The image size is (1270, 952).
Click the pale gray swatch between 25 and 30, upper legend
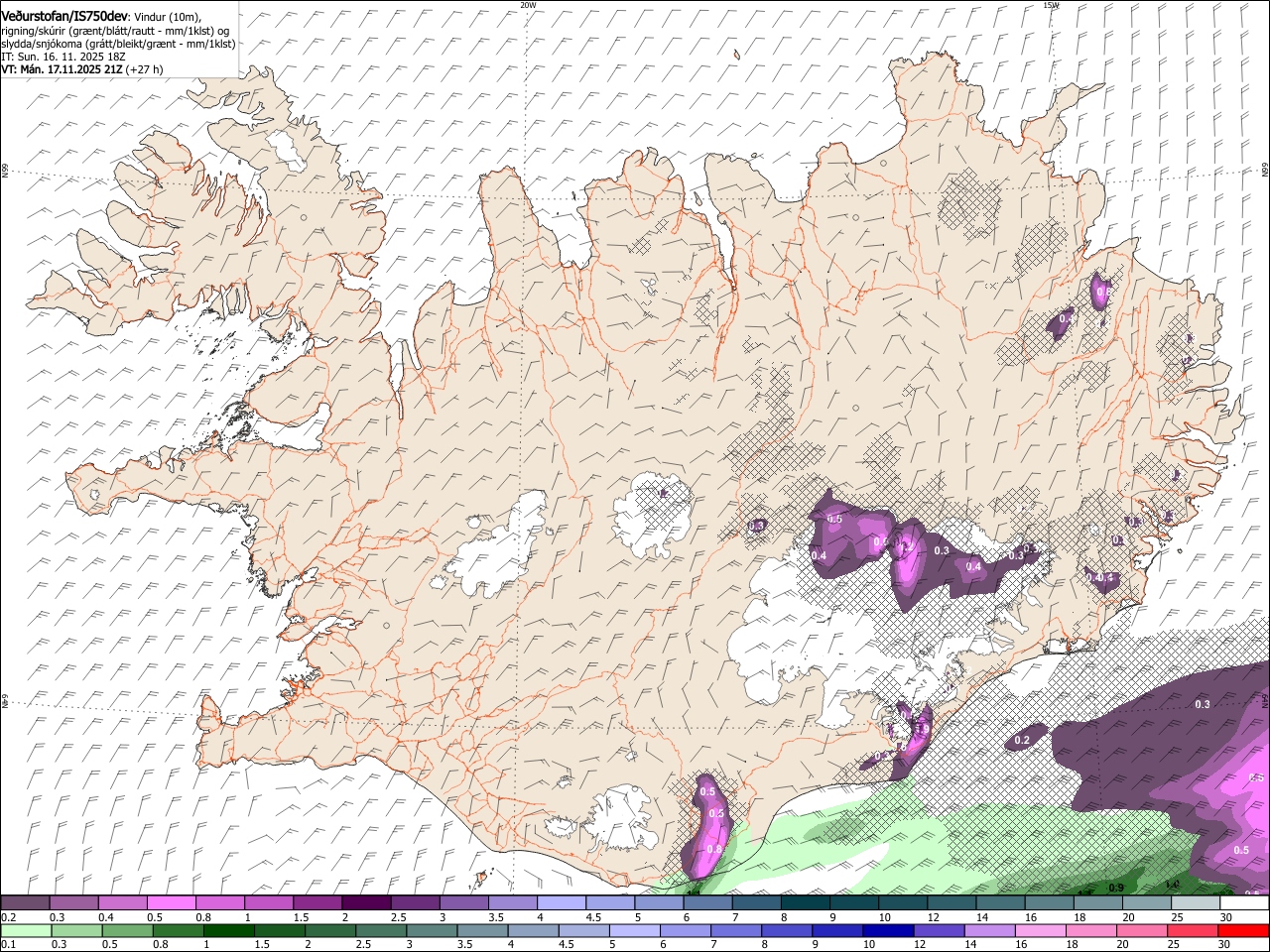point(1195,903)
